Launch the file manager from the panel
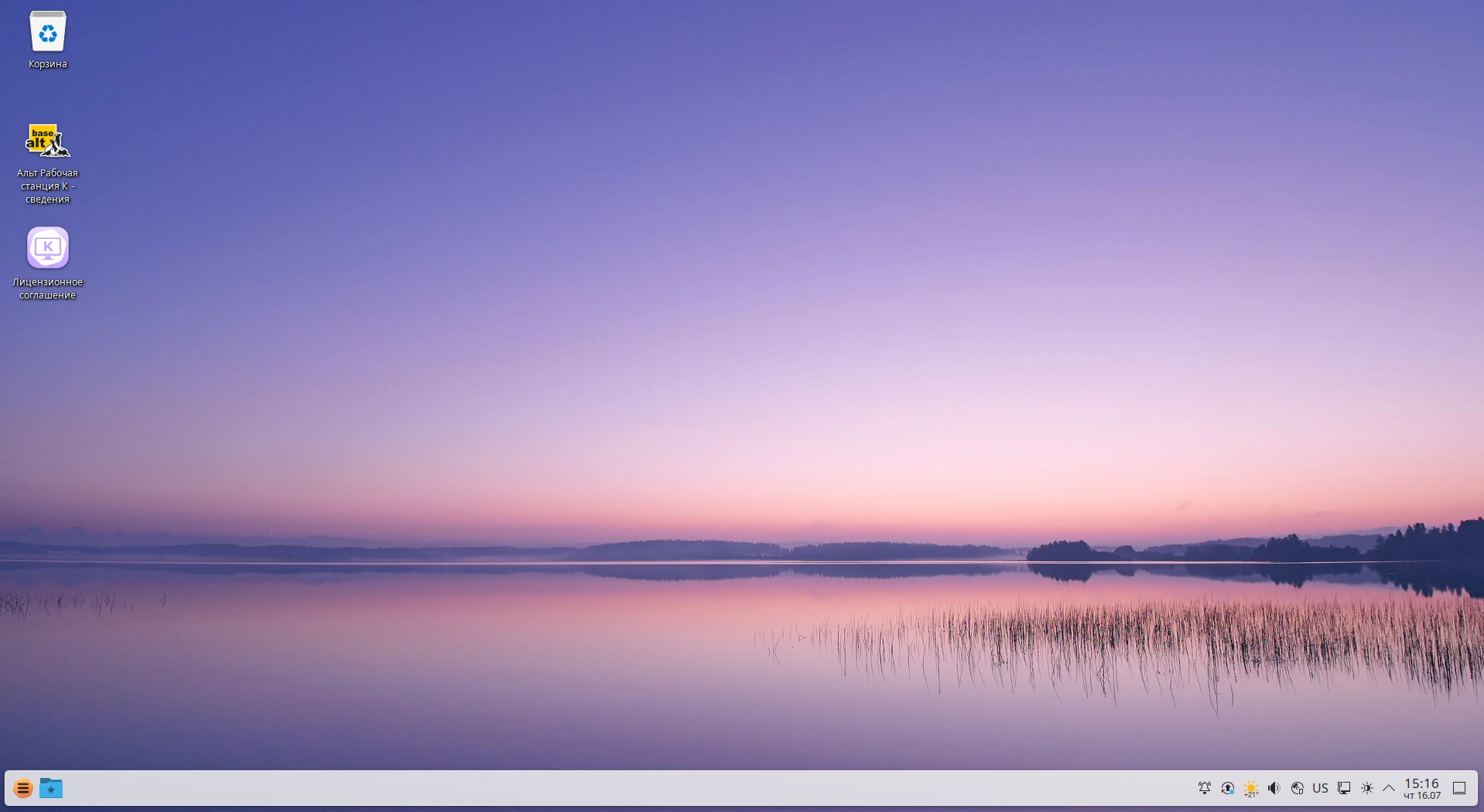Image resolution: width=1484 pixels, height=812 pixels. tap(51, 789)
